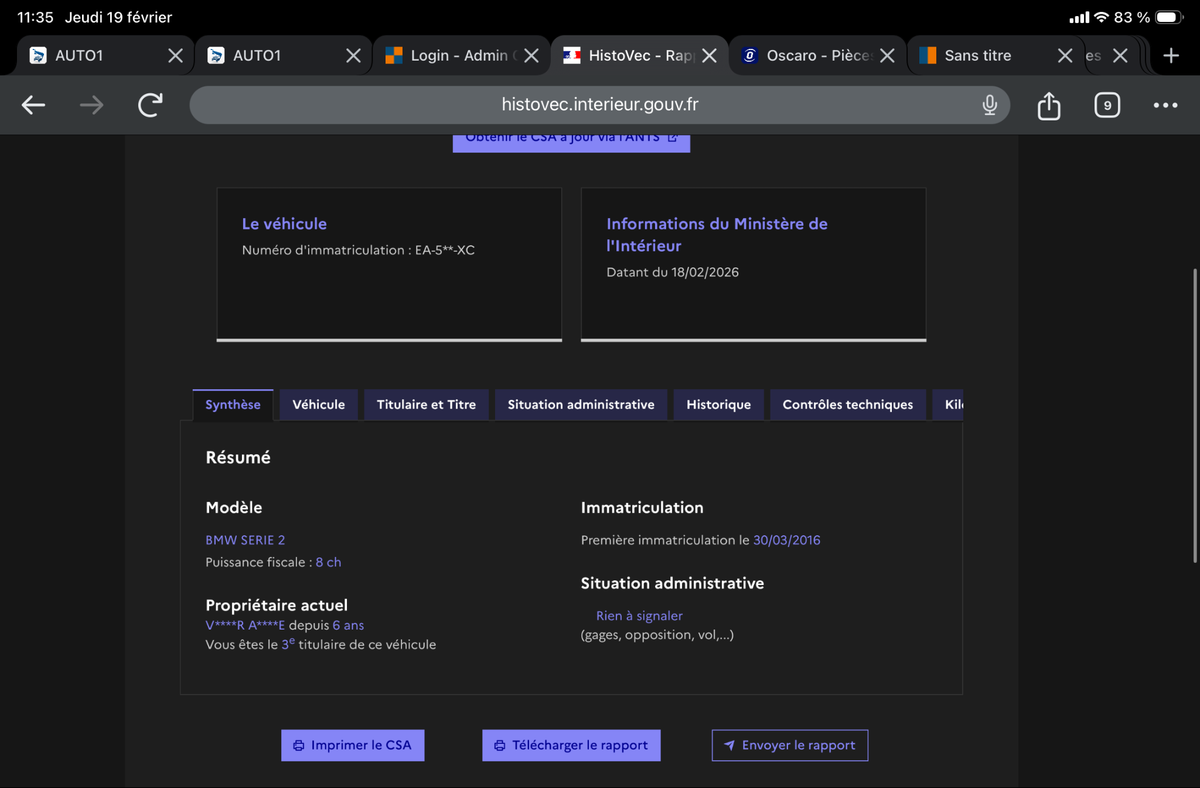Send report via Envoyer le rapport

coord(789,745)
